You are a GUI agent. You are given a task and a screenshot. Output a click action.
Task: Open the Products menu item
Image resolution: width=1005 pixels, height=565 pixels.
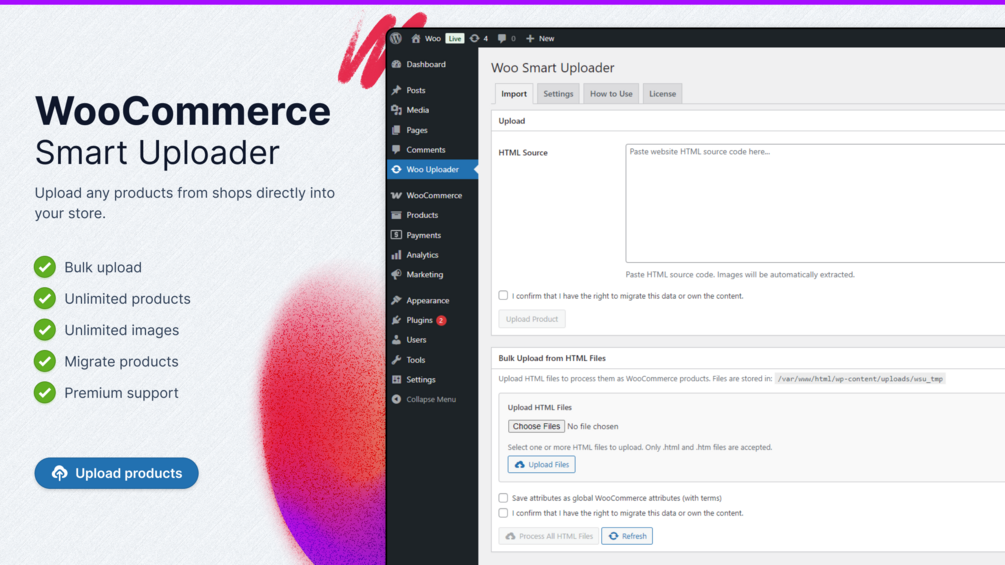pos(432,215)
